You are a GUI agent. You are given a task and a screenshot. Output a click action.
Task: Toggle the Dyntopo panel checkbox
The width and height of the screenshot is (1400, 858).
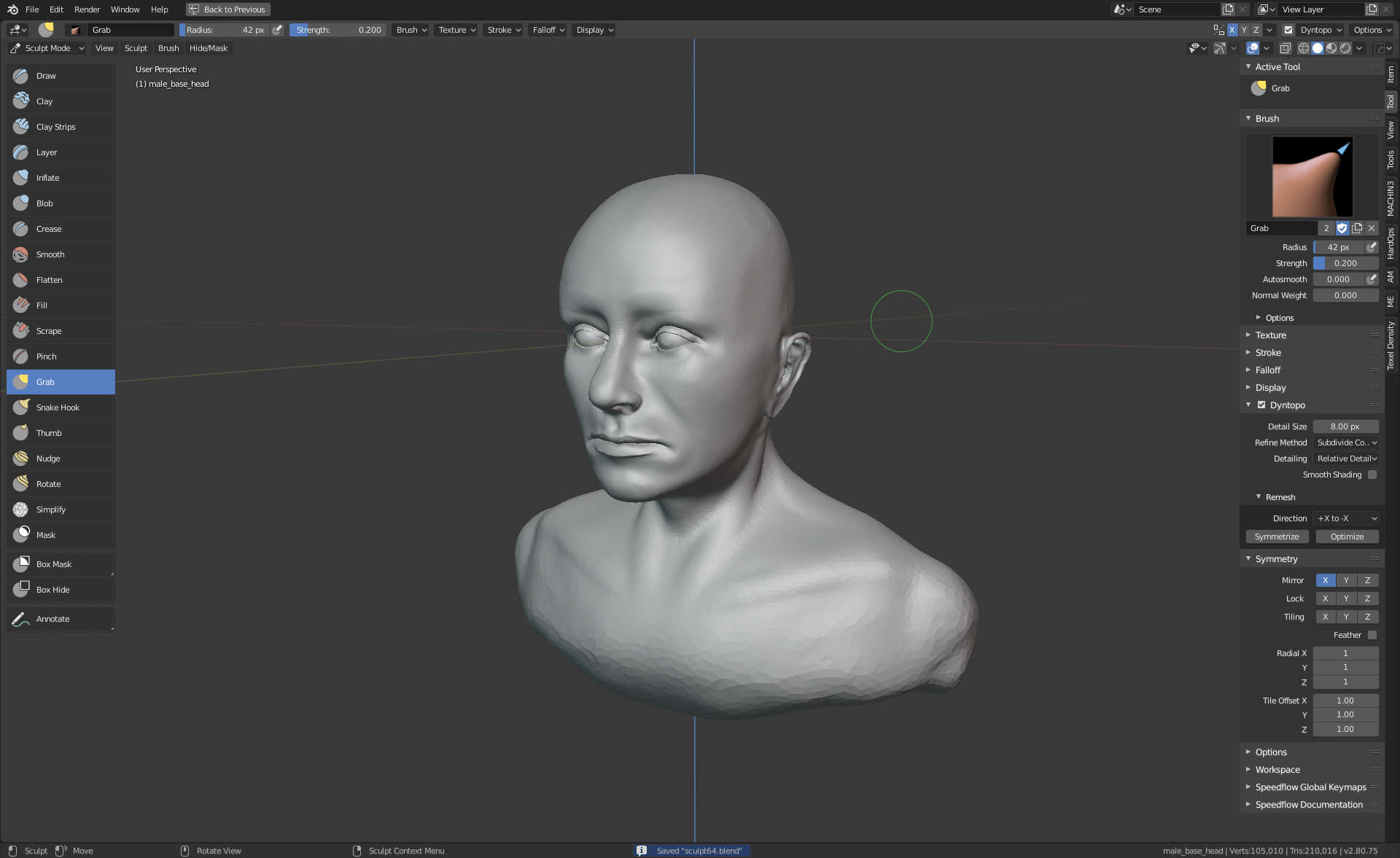point(1261,405)
